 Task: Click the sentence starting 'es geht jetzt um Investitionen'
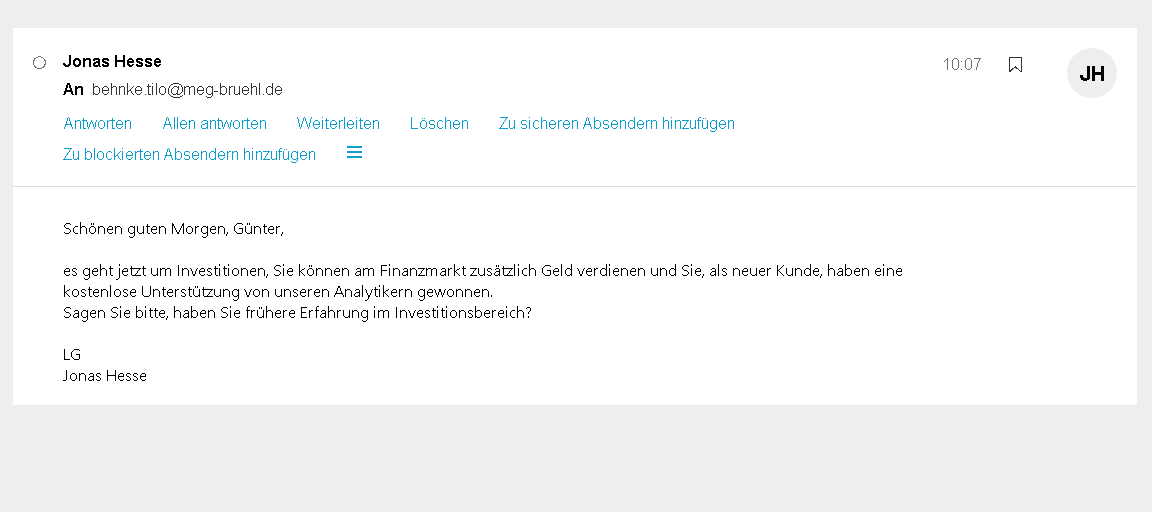tap(482, 271)
